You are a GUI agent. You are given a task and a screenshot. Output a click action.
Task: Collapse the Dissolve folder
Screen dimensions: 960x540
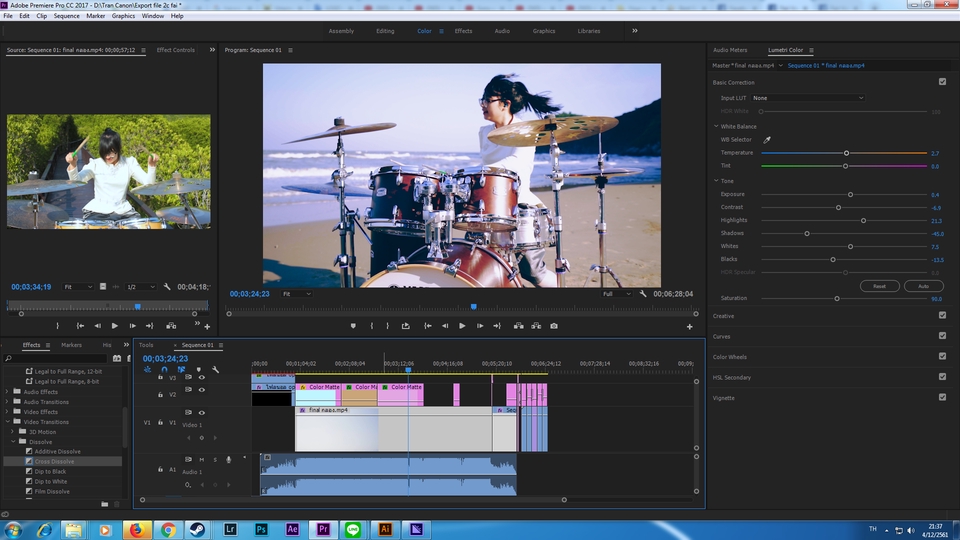point(13,441)
